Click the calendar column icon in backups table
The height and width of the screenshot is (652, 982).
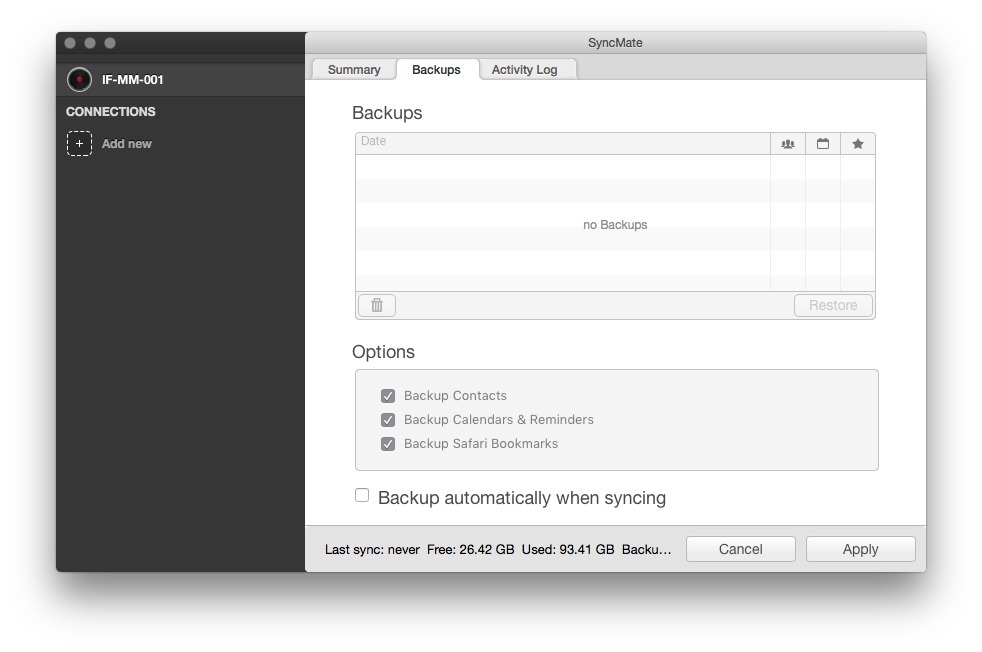(x=822, y=143)
